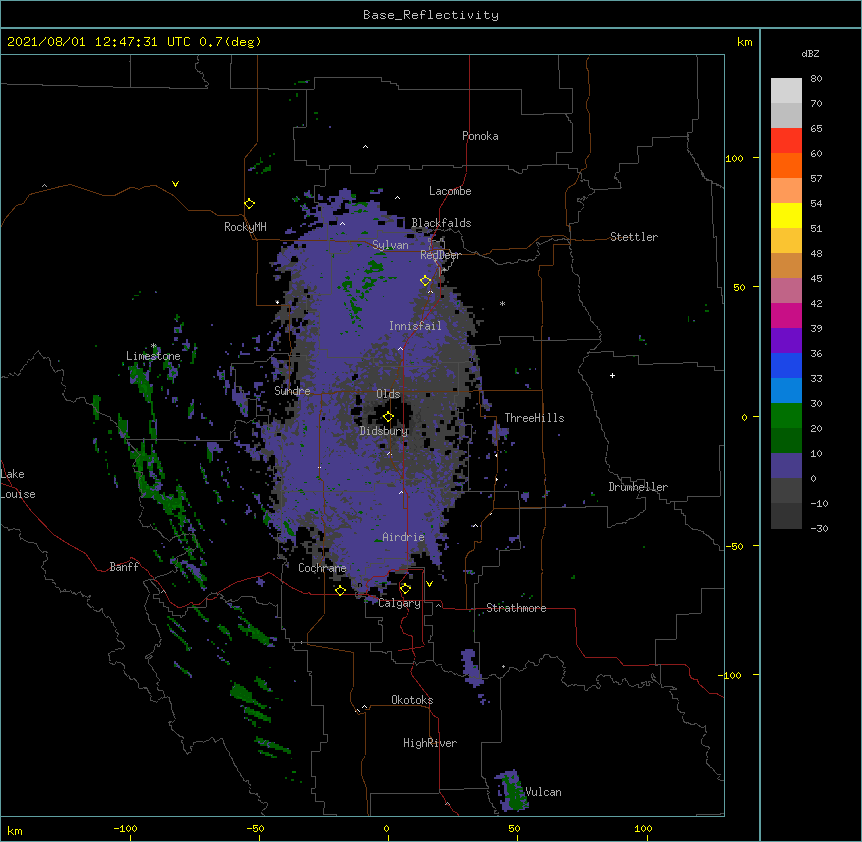Click the ThreeHills label
The height and width of the screenshot is (842, 862).
click(x=534, y=418)
